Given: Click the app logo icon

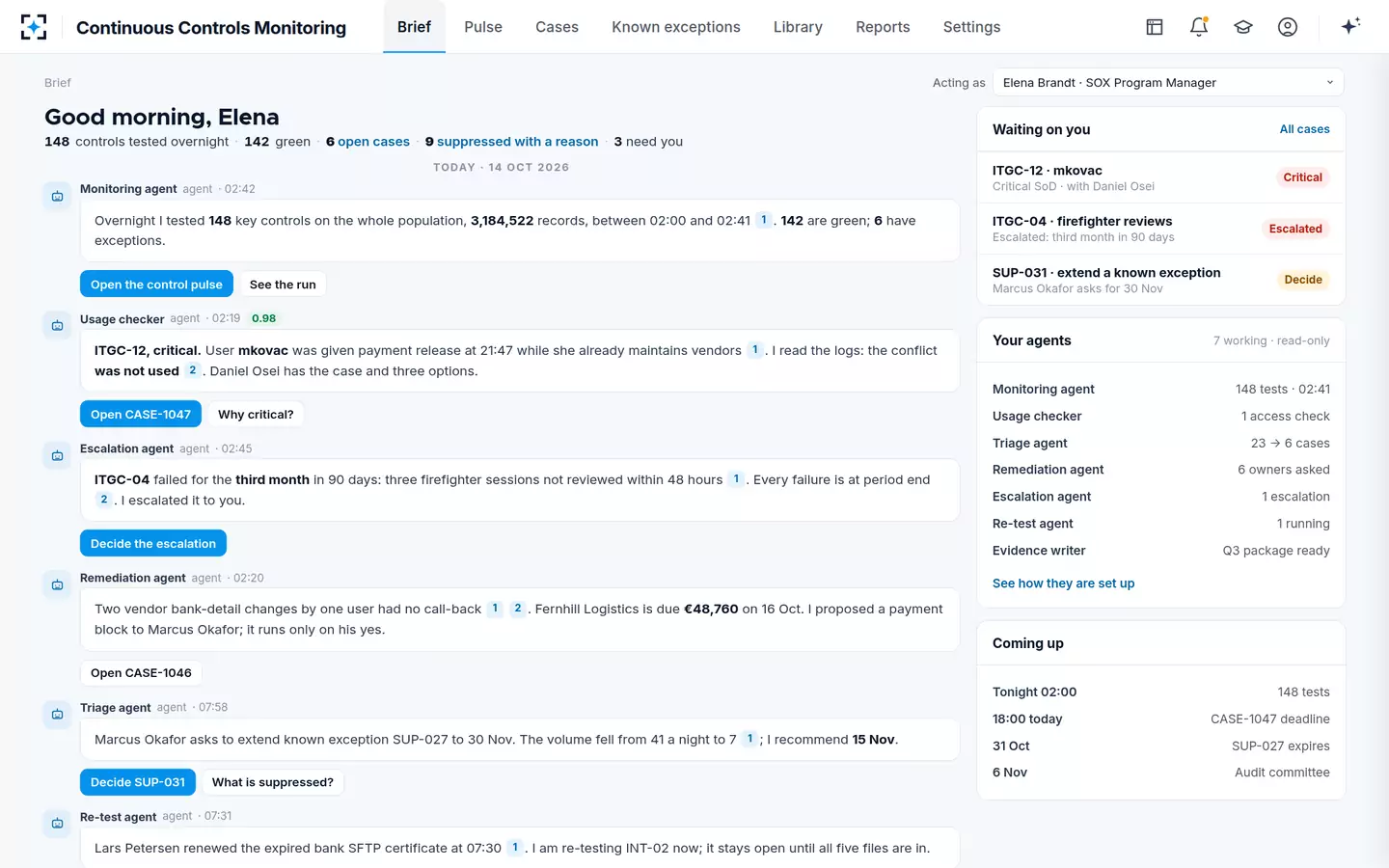Looking at the screenshot, I should (x=34, y=27).
